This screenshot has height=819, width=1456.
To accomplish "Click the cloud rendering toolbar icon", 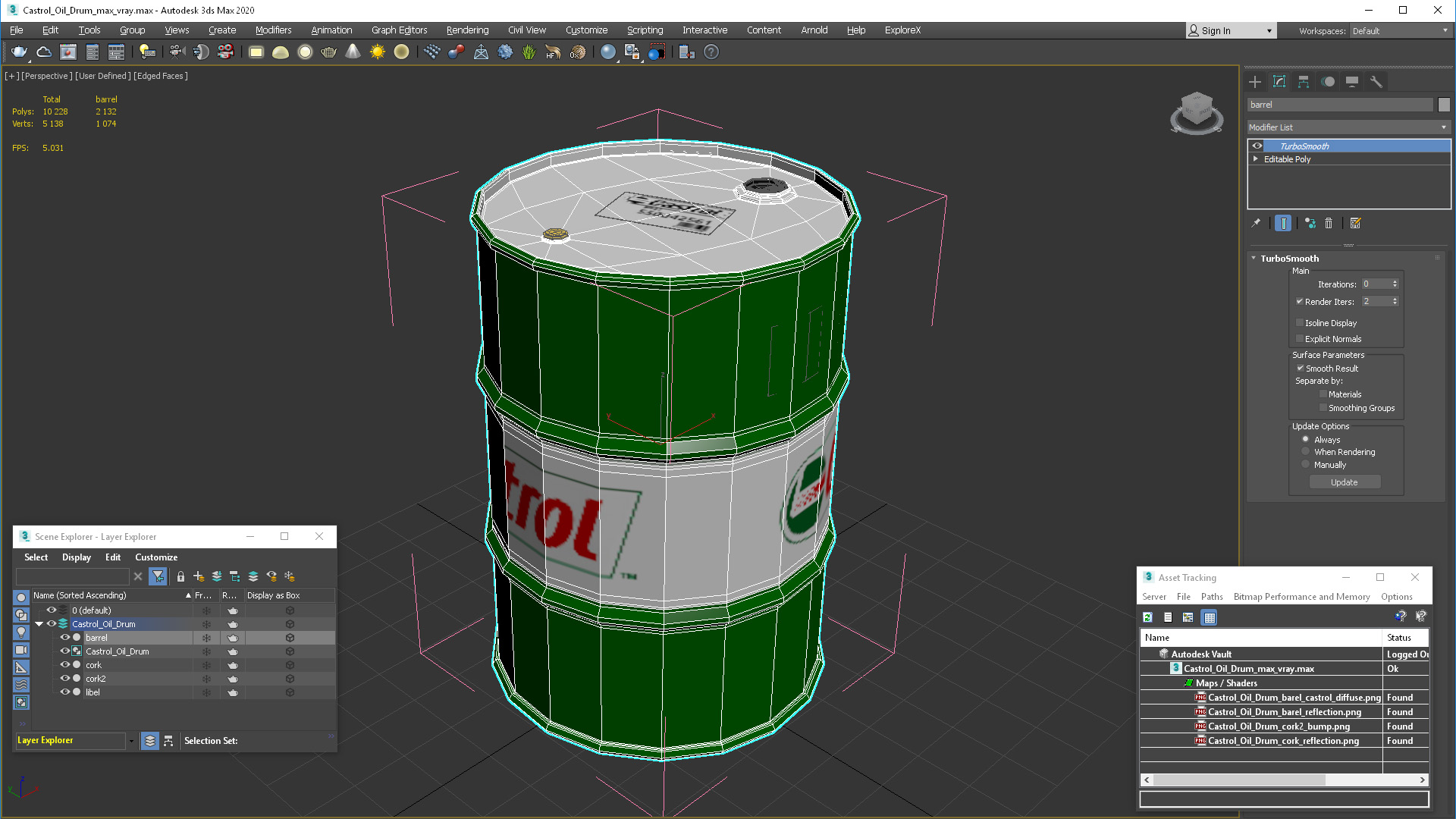I will click(44, 52).
